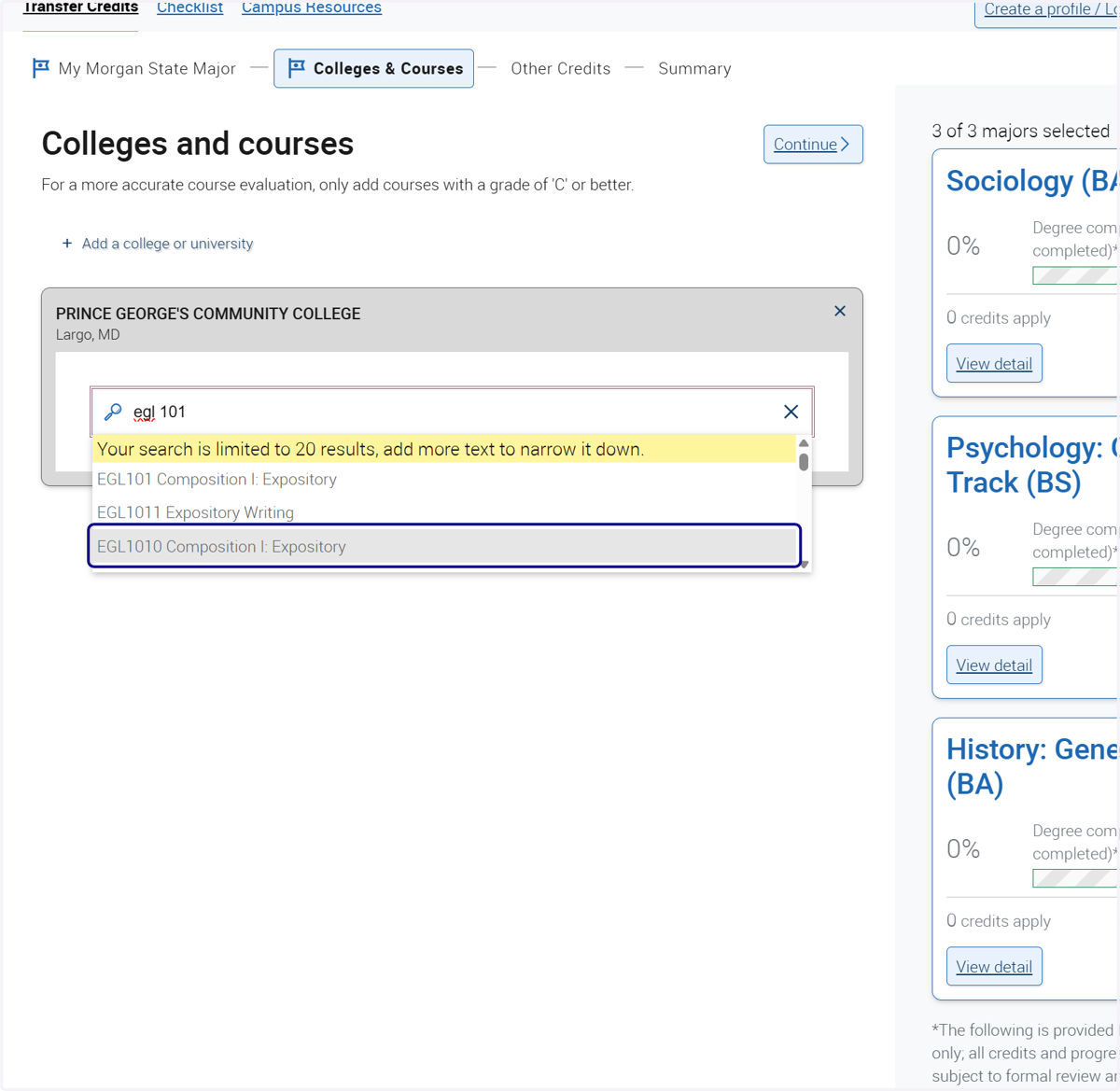Click the Sociology degree progress bar
This screenshot has height=1091, width=1120.
tap(1075, 275)
